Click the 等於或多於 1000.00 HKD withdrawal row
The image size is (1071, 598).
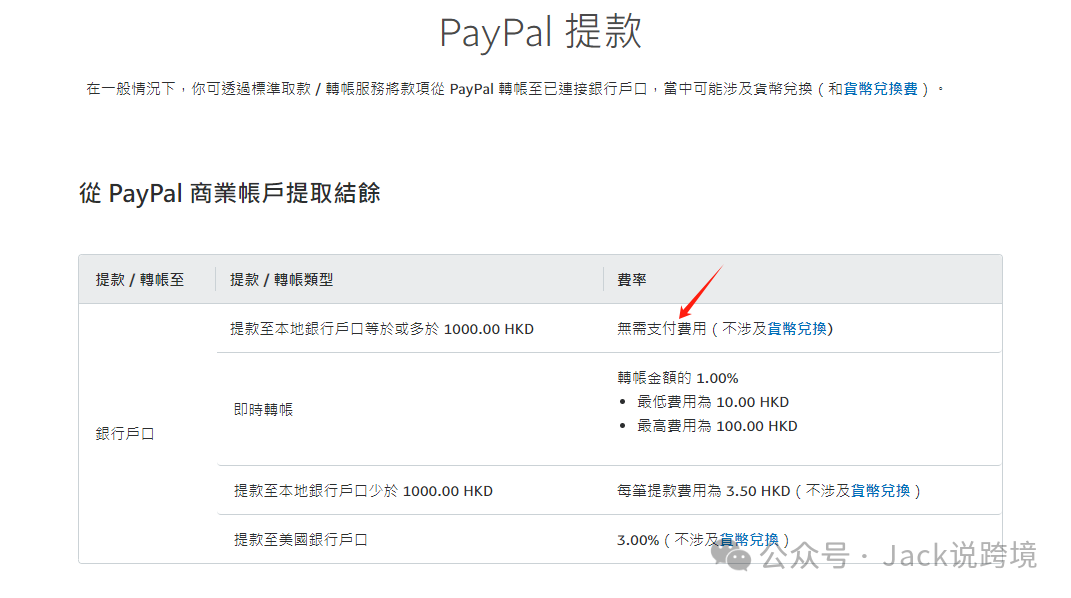[x=381, y=328]
